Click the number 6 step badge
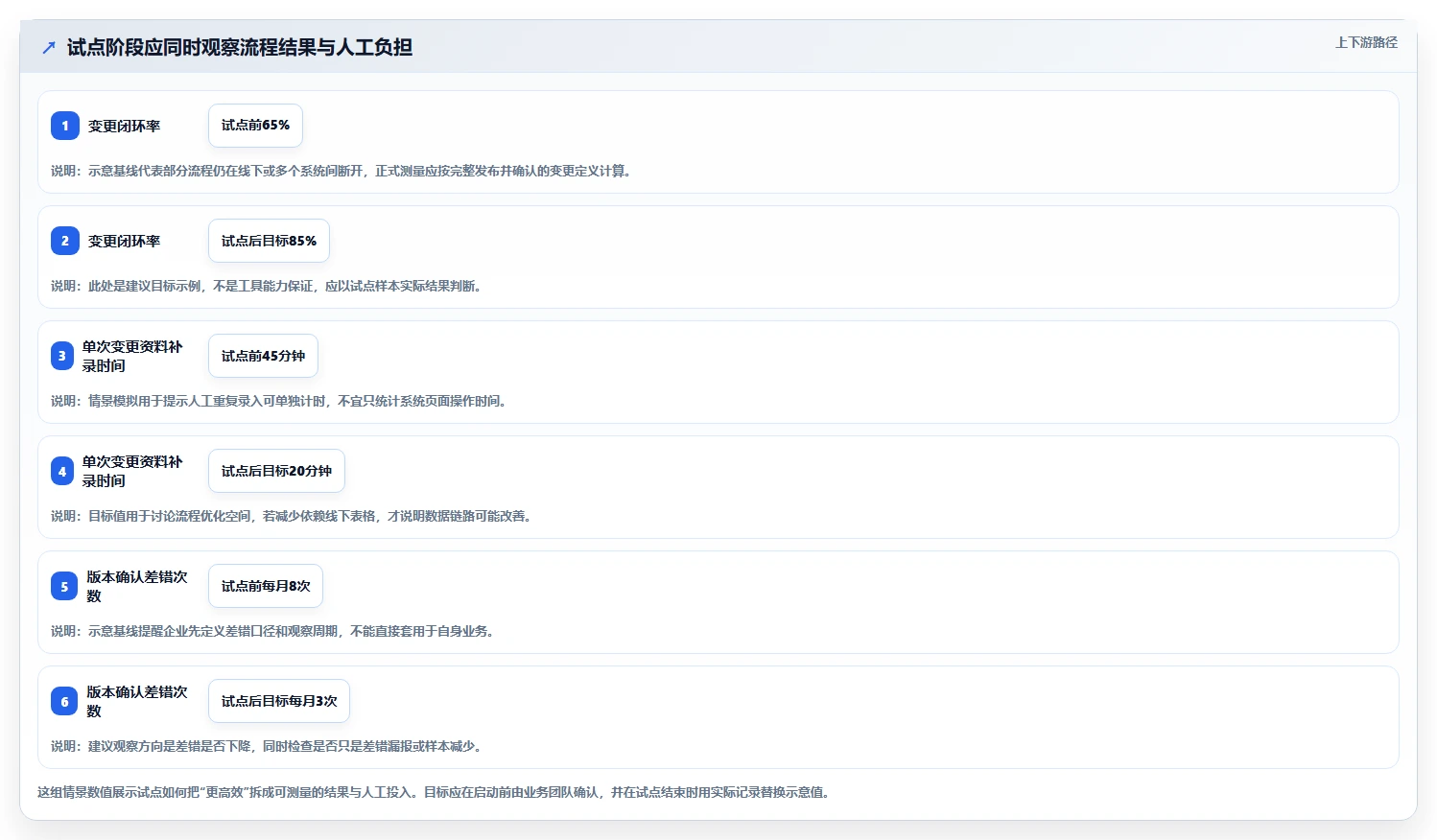The image size is (1437, 840). (64, 701)
